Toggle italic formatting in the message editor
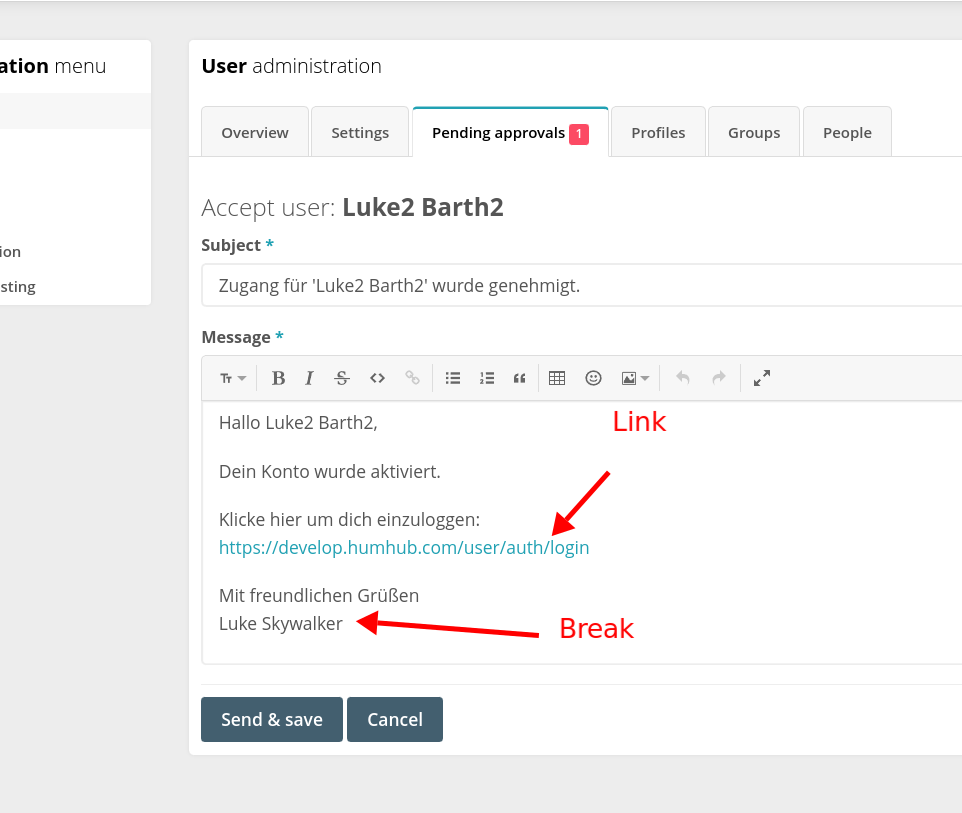This screenshot has width=962, height=813. 309,378
